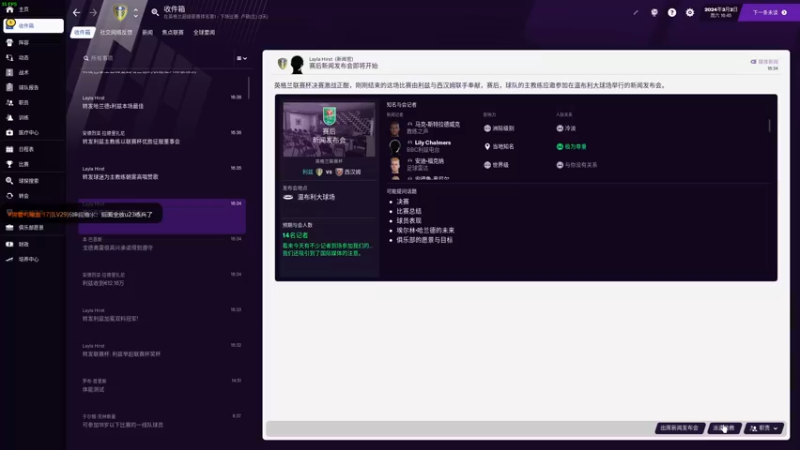This screenshot has height=450, width=800.
Task: Select the Inbox (收件箱) sidebar item
Action: point(34,26)
